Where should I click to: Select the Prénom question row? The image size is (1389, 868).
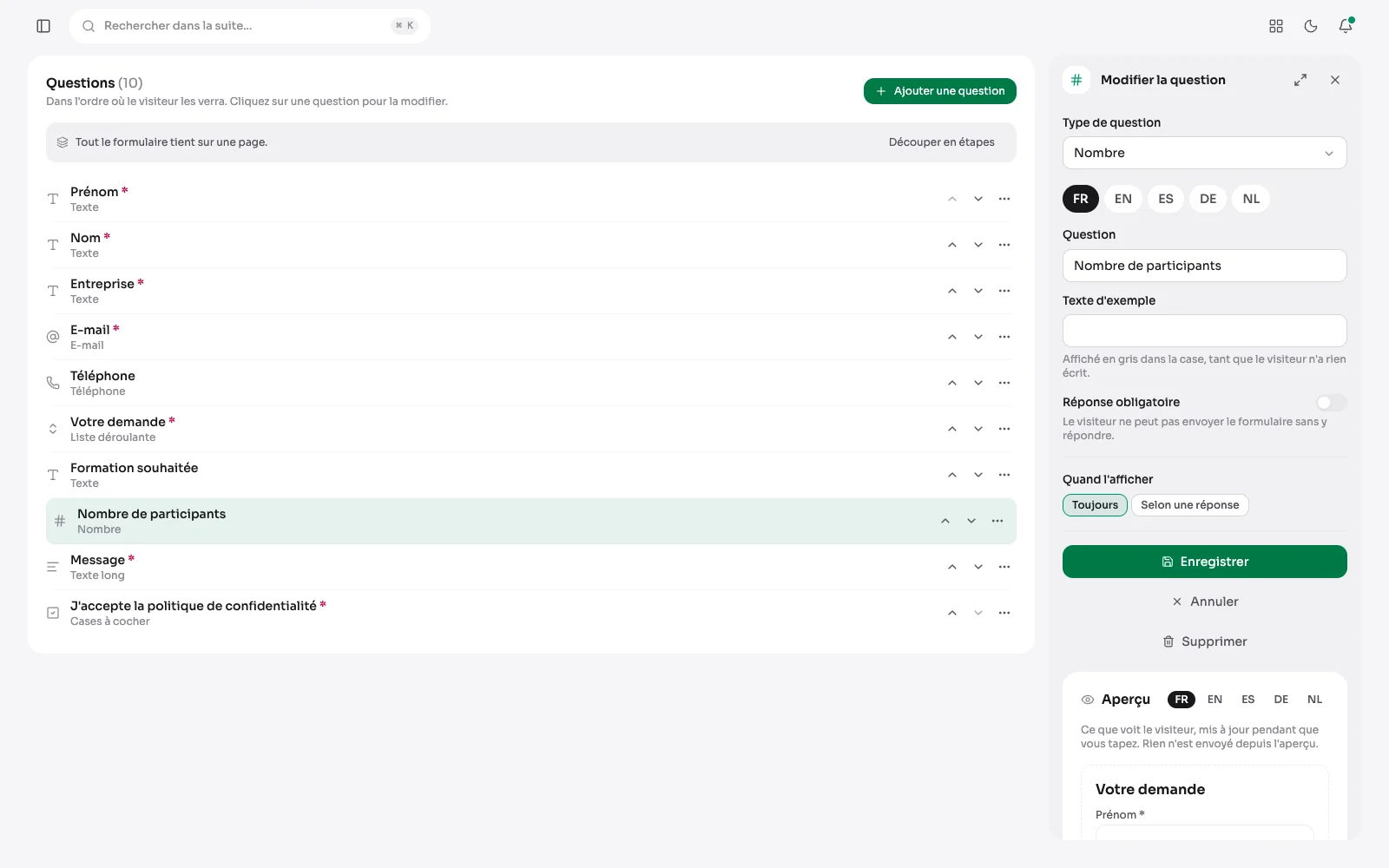pos(531,199)
